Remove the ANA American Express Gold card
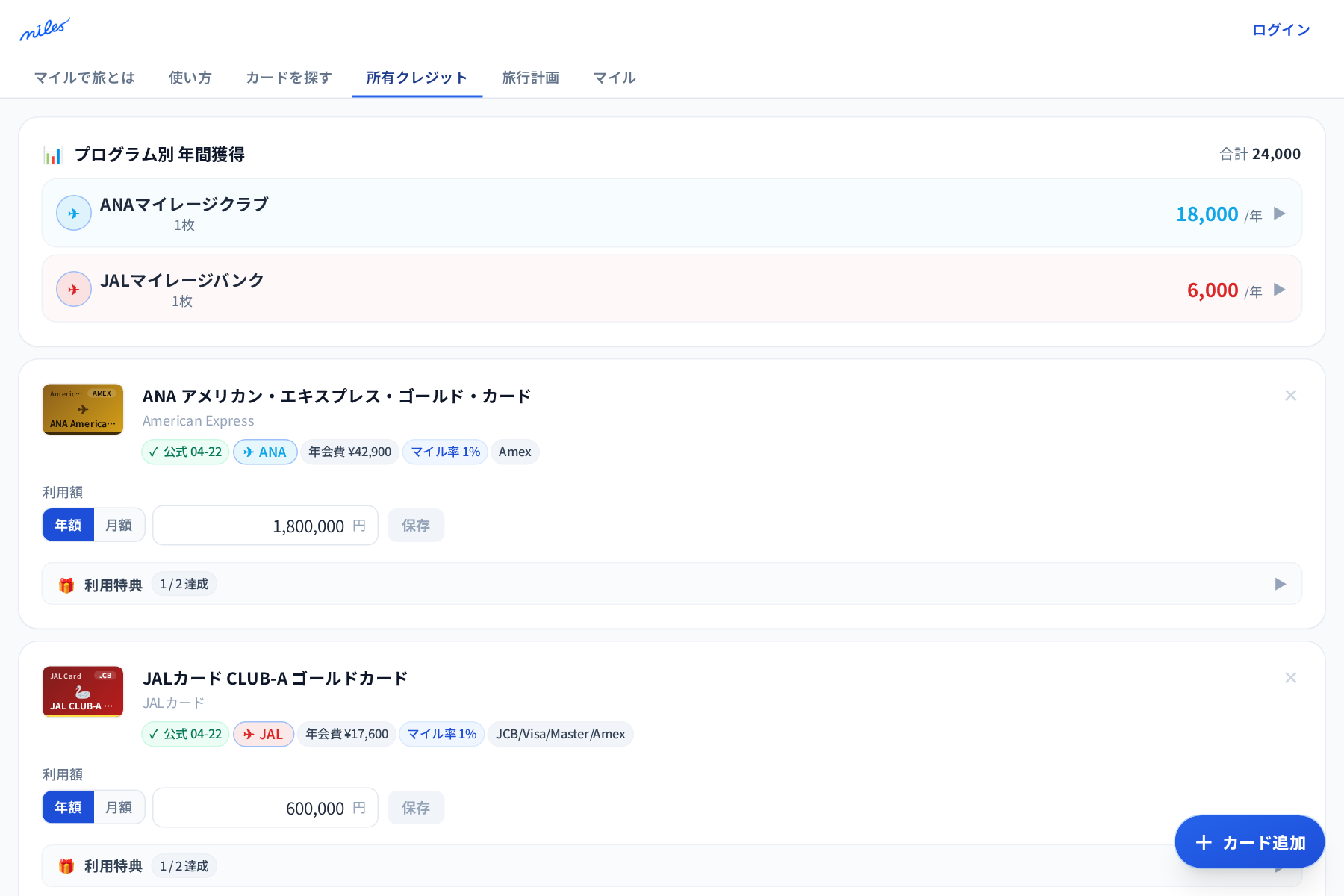The image size is (1344, 896). (1290, 396)
